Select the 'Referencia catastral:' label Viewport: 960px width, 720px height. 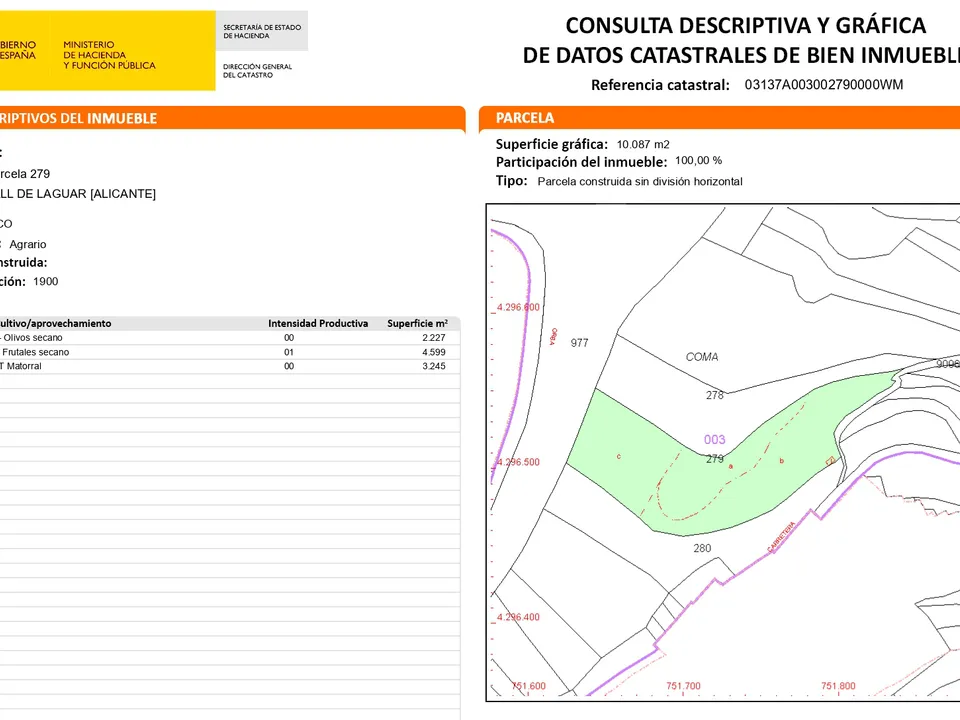point(660,85)
